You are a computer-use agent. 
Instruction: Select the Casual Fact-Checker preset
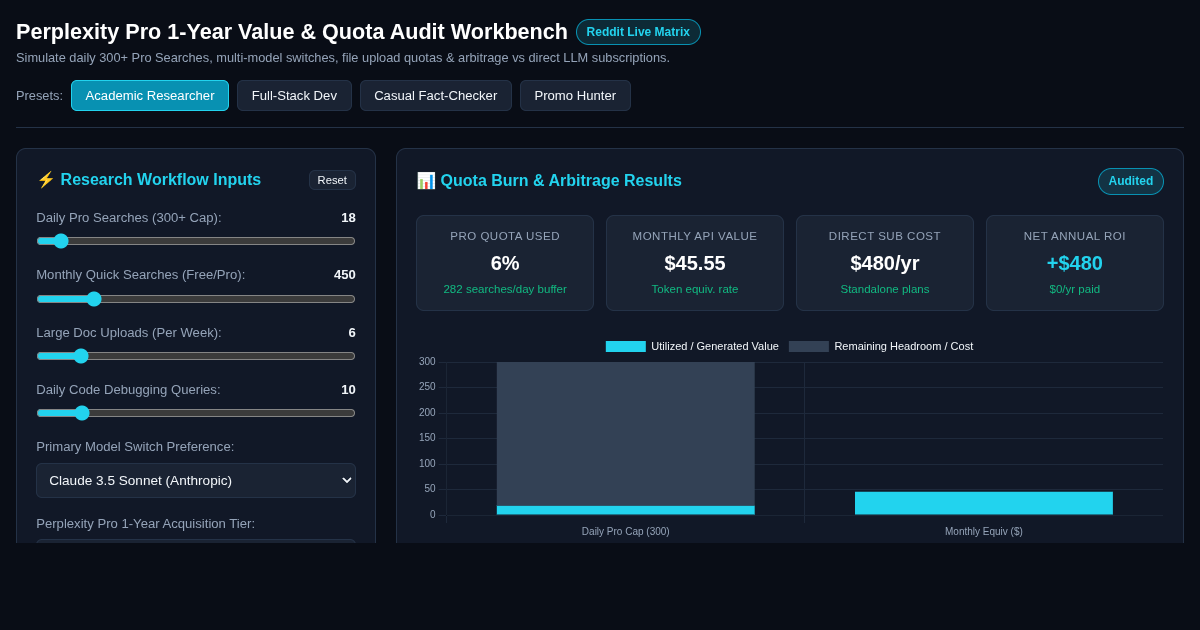[436, 95]
